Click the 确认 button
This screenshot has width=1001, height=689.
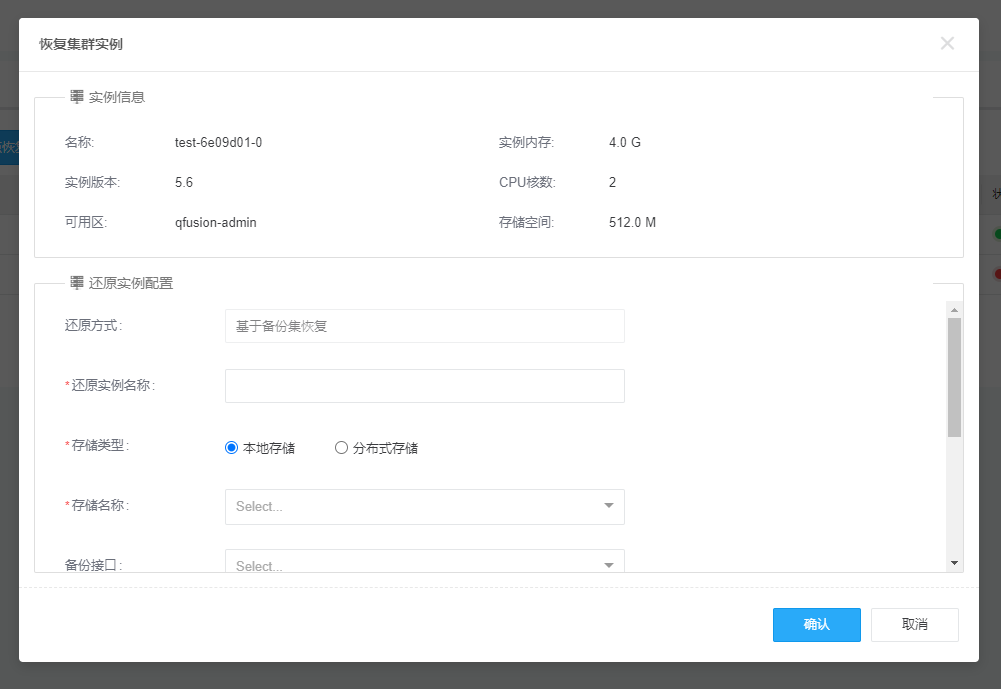click(x=817, y=625)
